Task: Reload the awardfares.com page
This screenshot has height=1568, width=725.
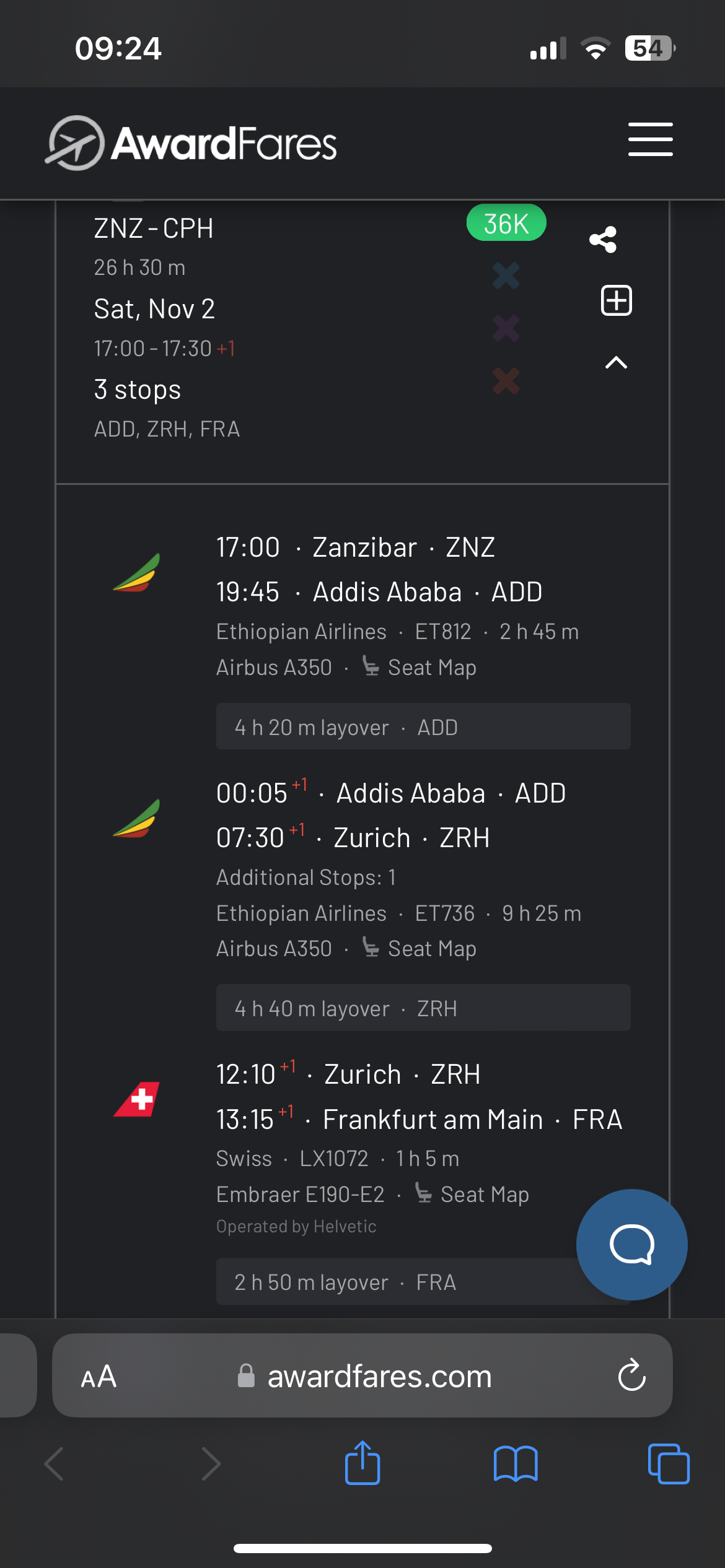Action: 631,1376
